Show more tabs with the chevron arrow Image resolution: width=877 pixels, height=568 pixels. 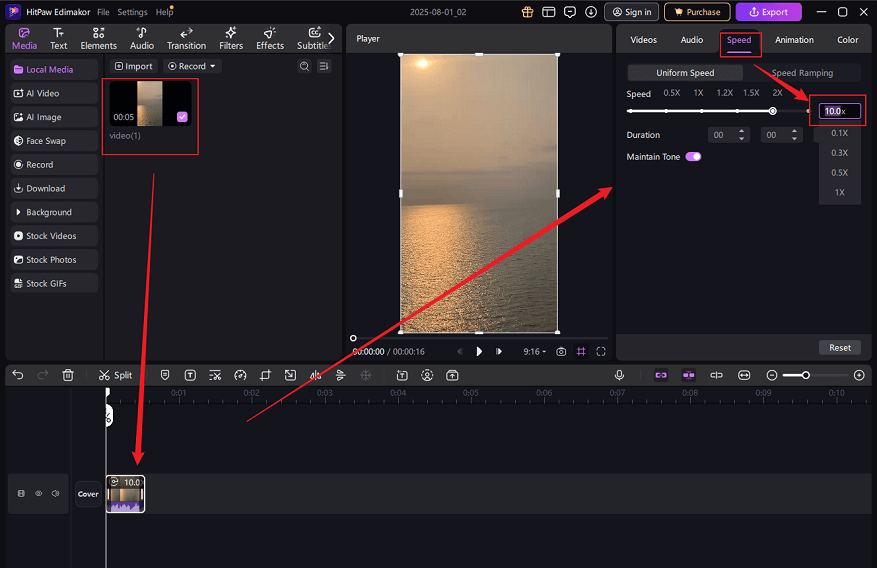tap(331, 38)
